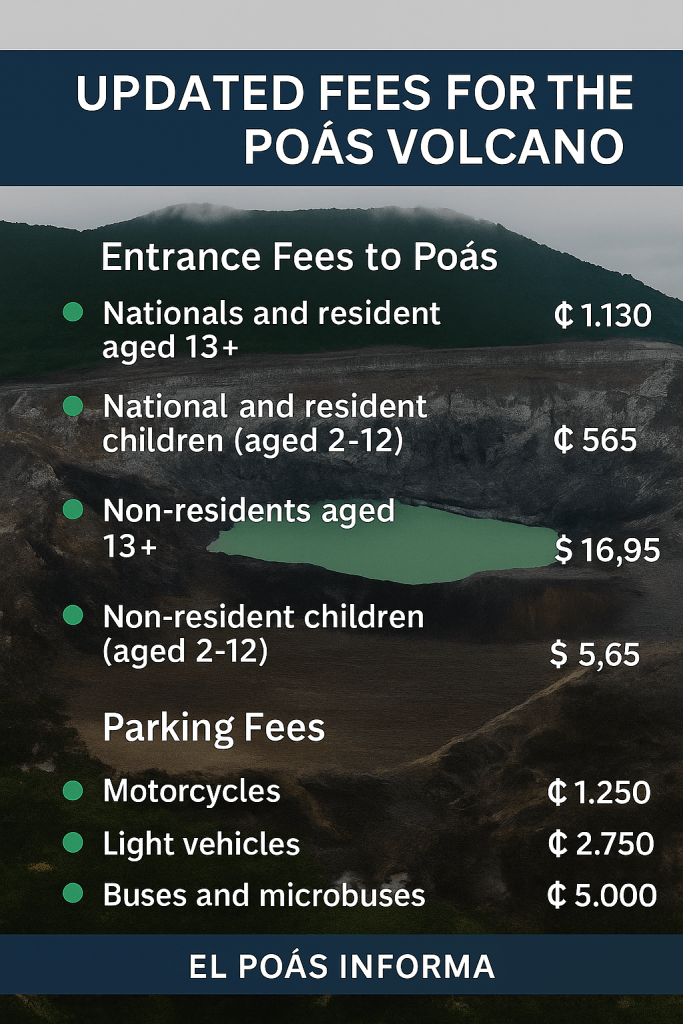Click the green bullet beside Nationals and resident aged 13+

73,313
